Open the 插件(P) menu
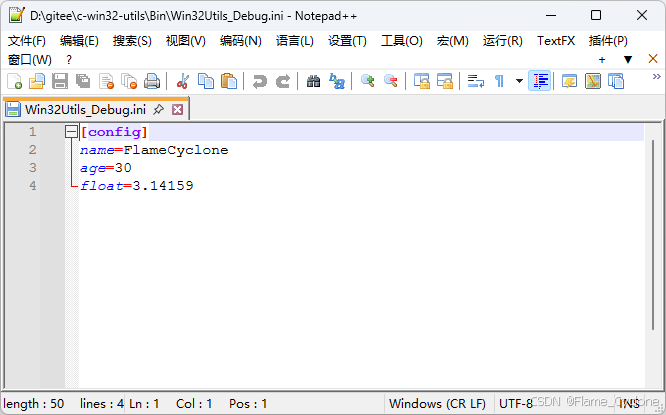The width and height of the screenshot is (666, 415). click(608, 41)
